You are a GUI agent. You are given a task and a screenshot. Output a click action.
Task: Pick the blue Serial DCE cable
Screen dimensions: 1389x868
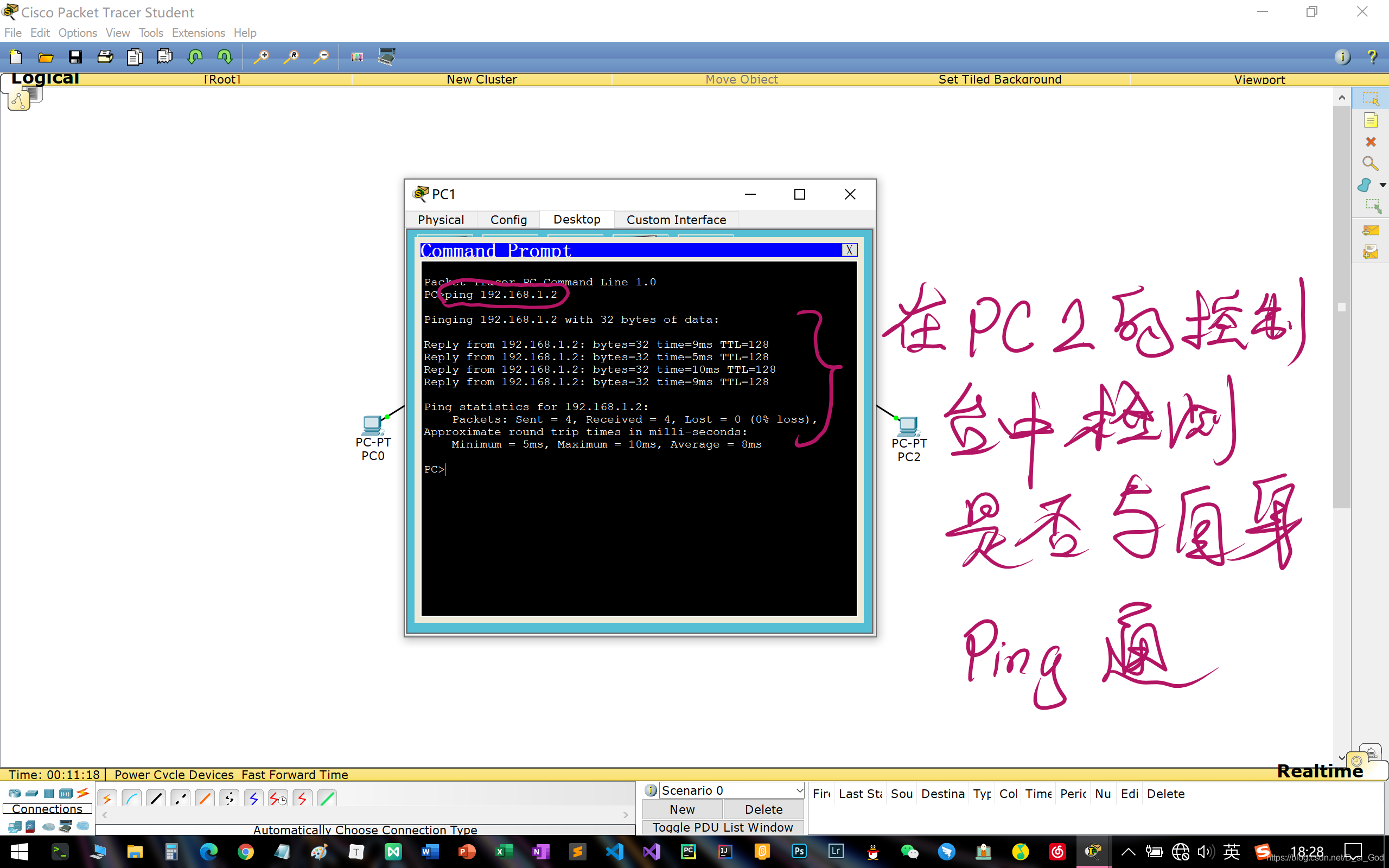(254, 799)
